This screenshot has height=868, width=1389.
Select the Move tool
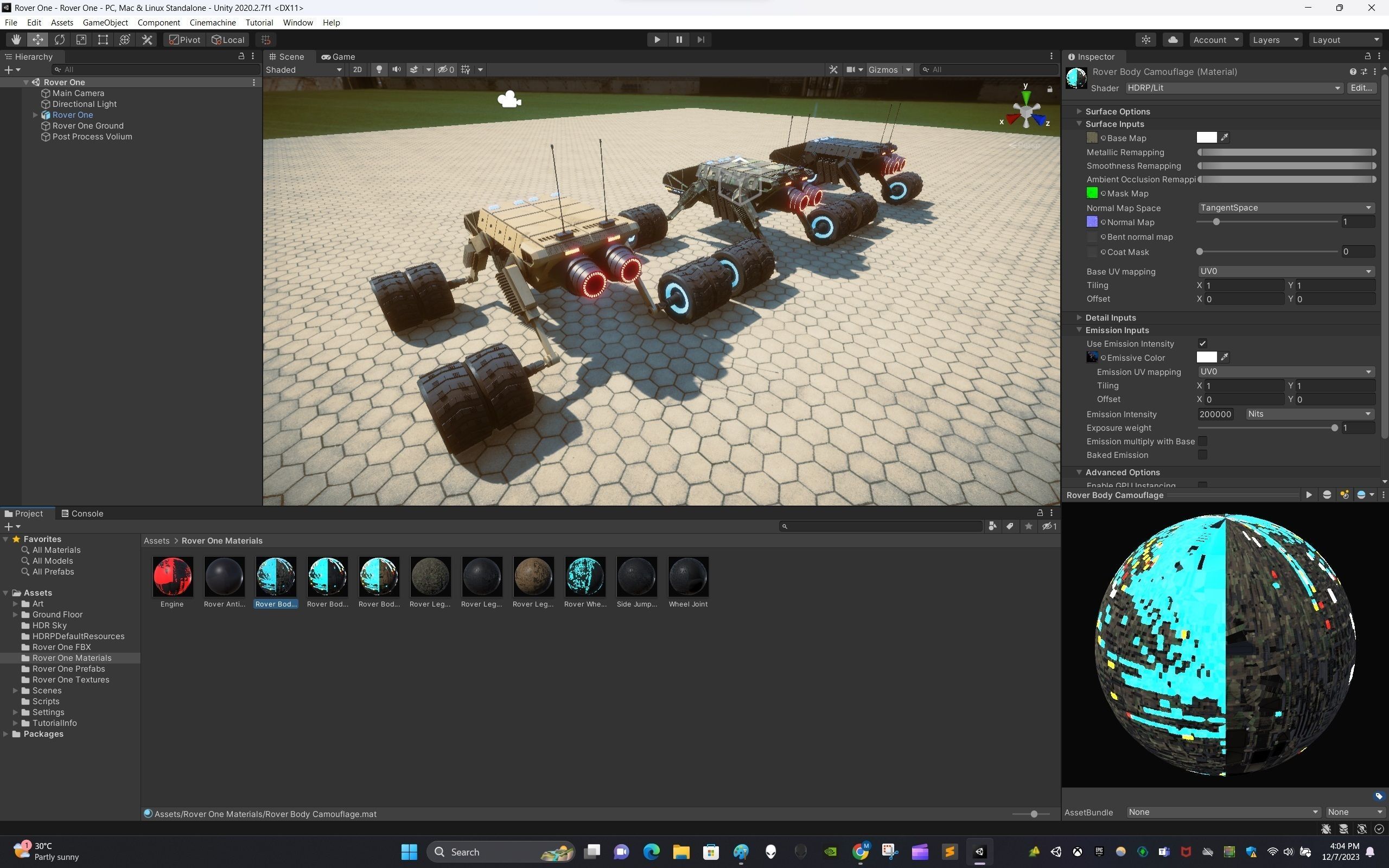point(37,40)
